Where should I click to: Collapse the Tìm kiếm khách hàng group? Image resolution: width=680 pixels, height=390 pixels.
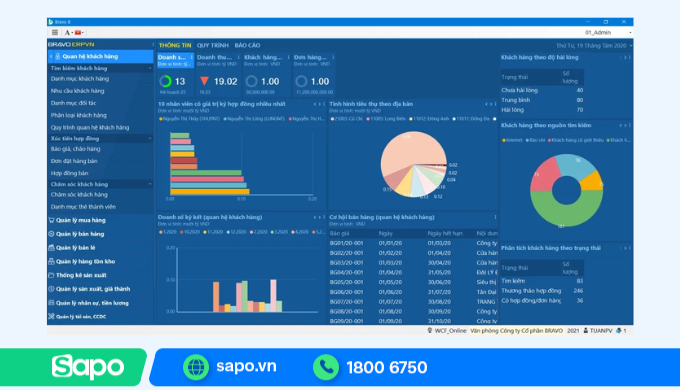[x=150, y=68]
